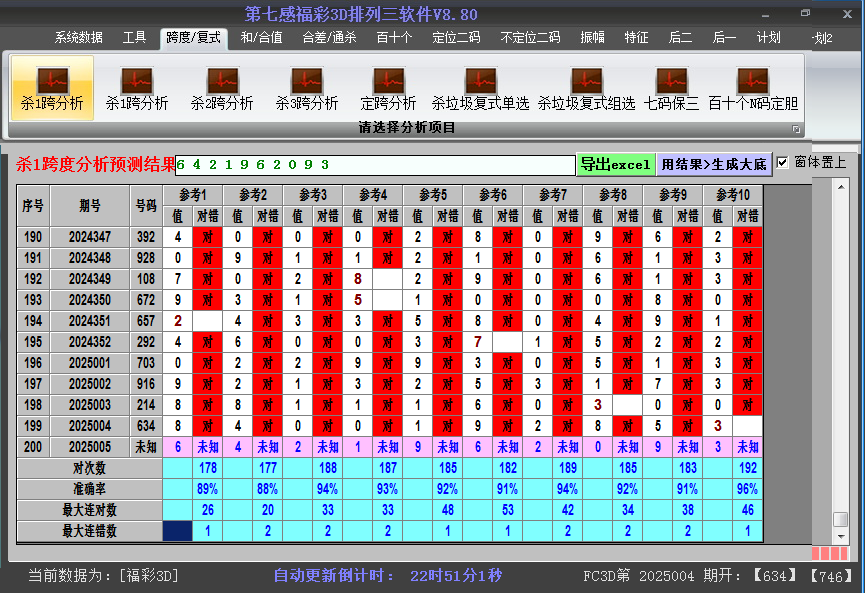Open 杀垃圾复式组选 from the ribbon
The height and width of the screenshot is (593, 865).
coord(586,88)
